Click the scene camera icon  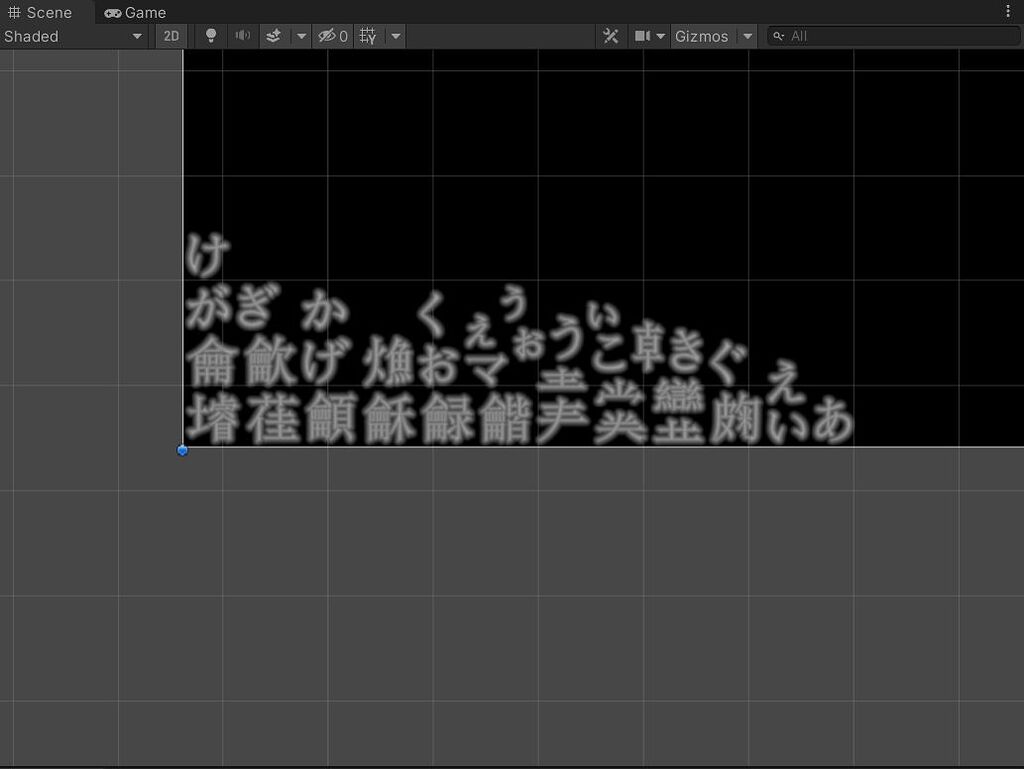point(641,36)
